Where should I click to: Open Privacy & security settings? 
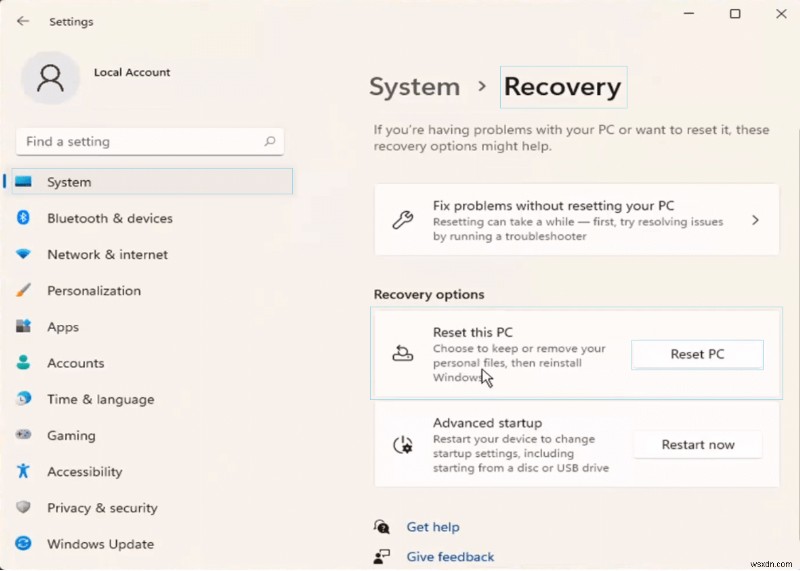(152, 508)
